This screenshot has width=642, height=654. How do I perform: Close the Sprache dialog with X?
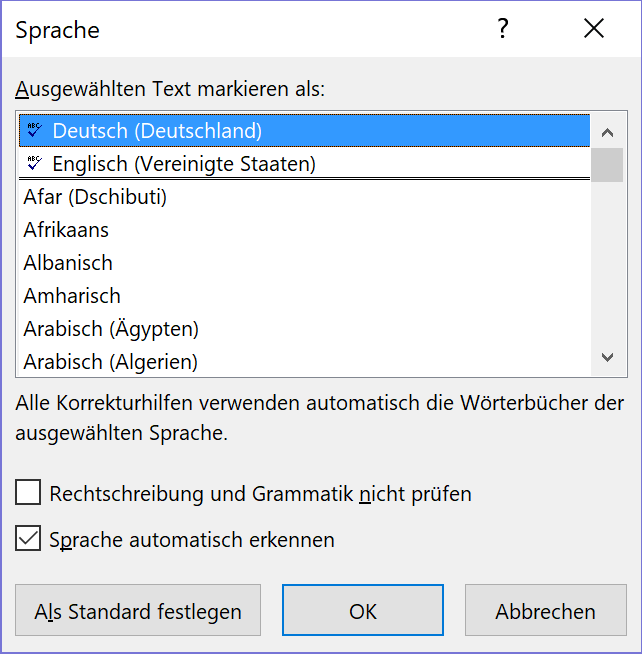pos(594,29)
